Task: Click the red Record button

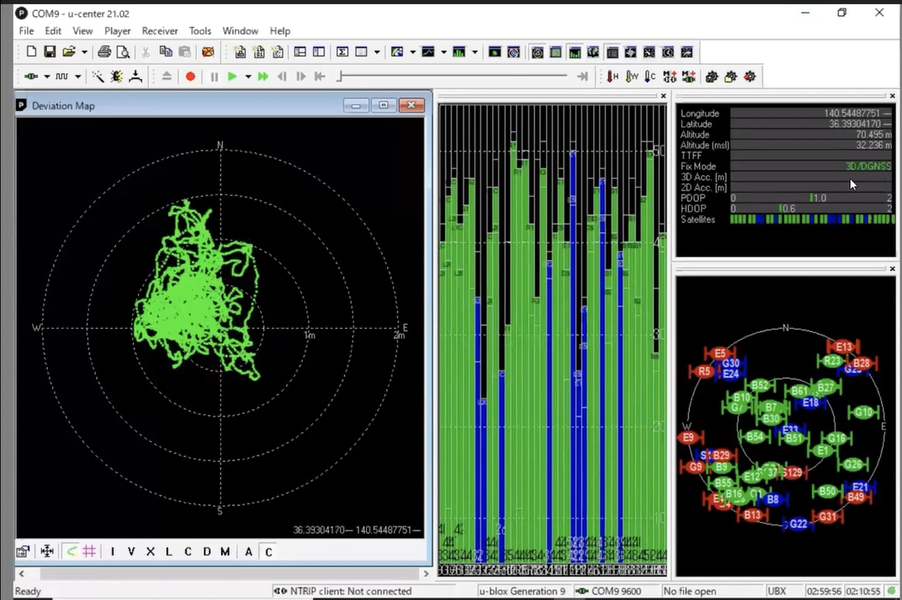Action: coord(190,76)
